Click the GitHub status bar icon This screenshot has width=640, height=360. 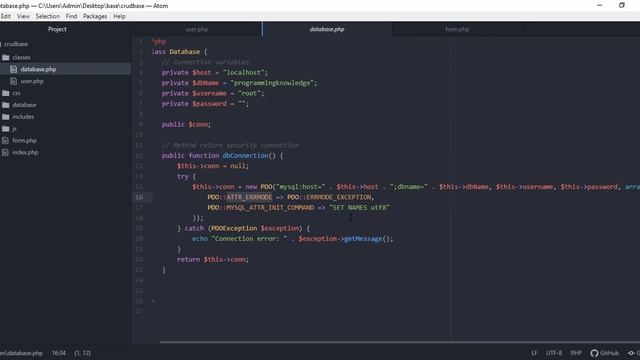(594, 353)
